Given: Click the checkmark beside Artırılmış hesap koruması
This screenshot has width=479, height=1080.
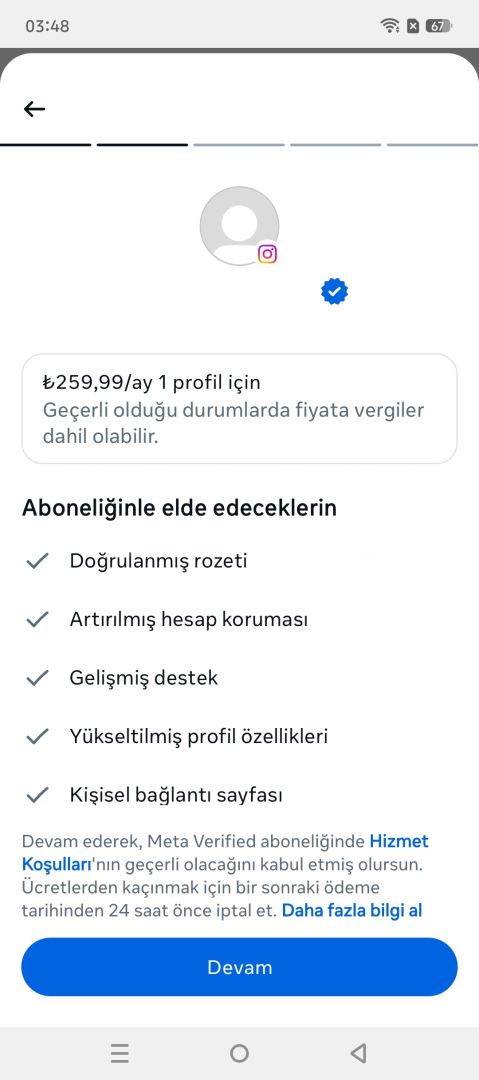Looking at the screenshot, I should click(37, 620).
